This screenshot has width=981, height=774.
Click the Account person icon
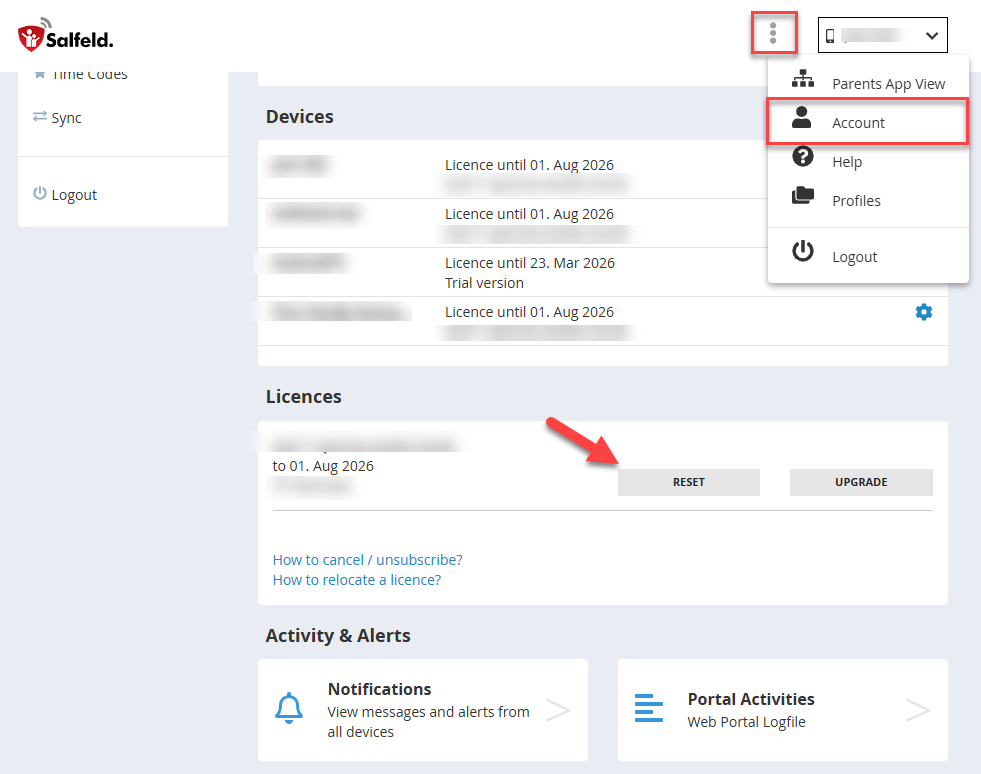tap(802, 119)
